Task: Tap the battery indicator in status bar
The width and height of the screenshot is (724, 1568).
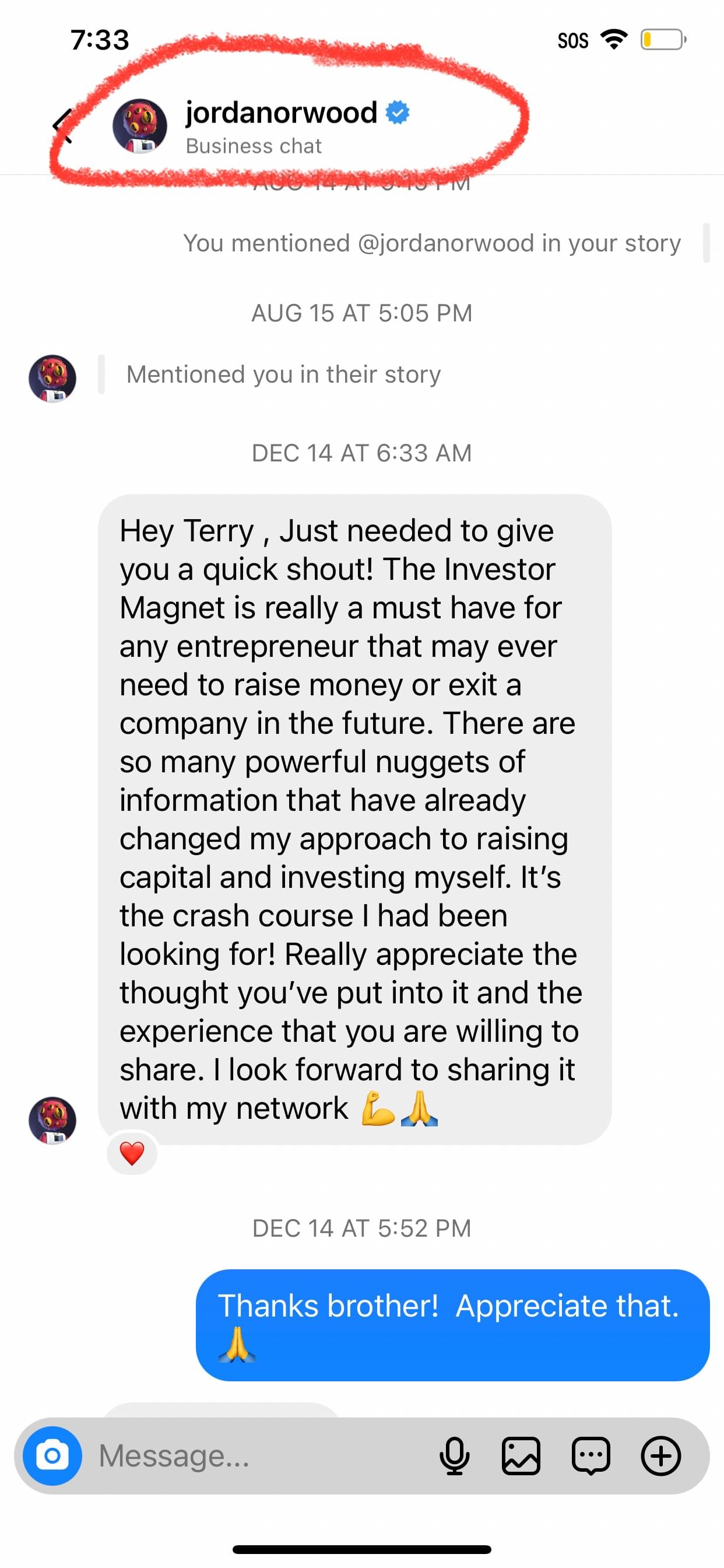Action: pyautogui.click(x=663, y=40)
